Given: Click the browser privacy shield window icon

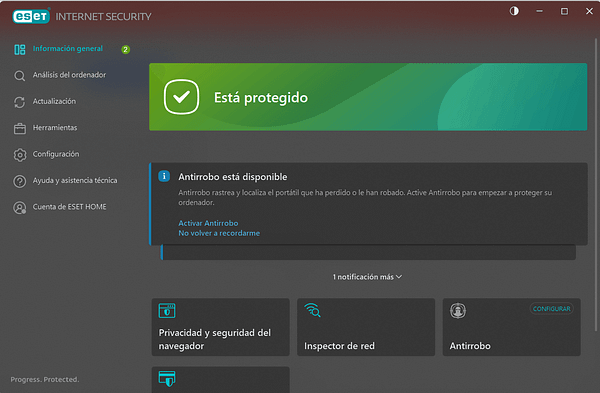Looking at the screenshot, I should (x=167, y=311).
